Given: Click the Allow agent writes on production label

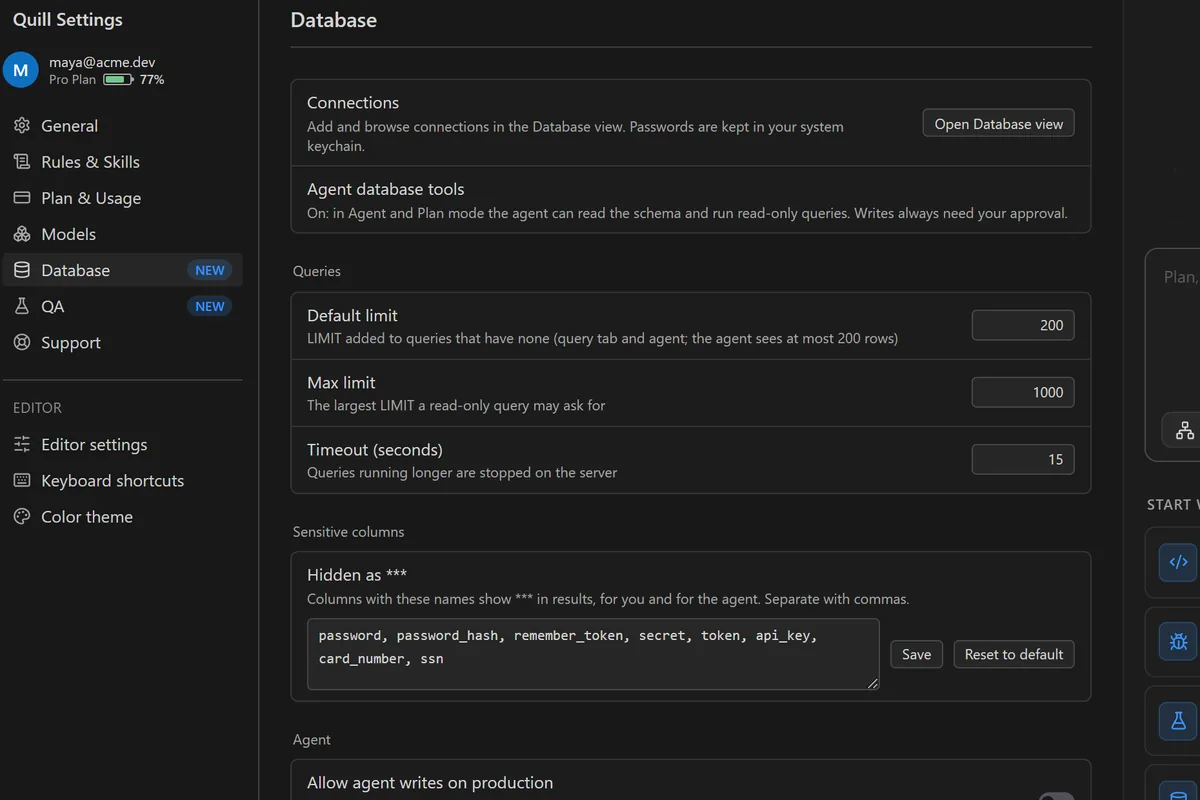Looking at the screenshot, I should 430,782.
